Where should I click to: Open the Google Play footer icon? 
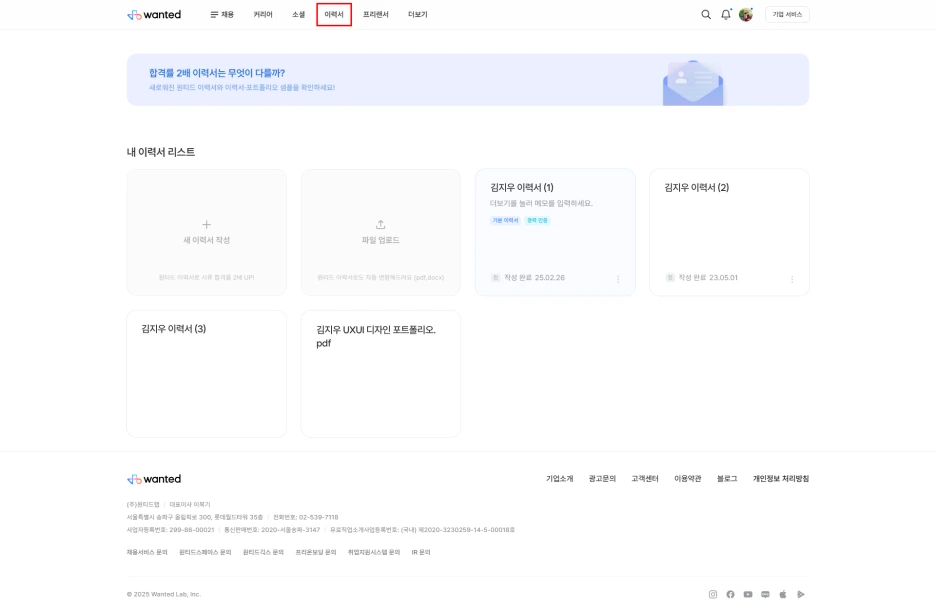tap(800, 594)
